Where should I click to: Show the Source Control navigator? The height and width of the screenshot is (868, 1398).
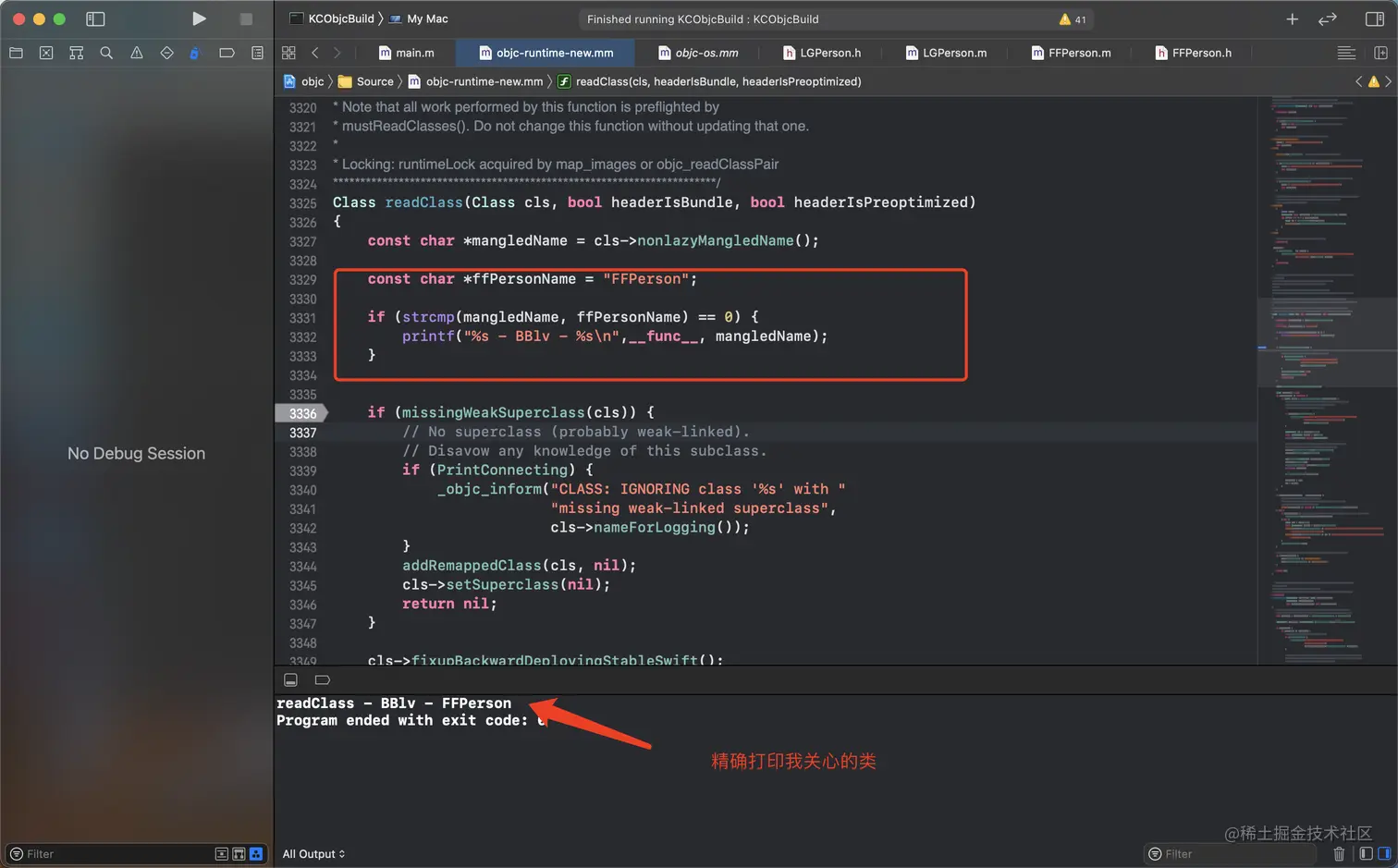[46, 53]
